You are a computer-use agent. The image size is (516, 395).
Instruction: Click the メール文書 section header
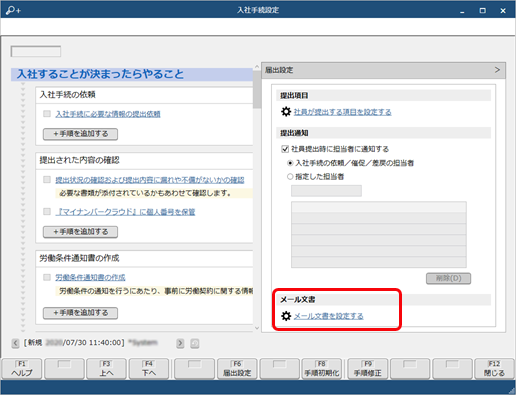383,300
